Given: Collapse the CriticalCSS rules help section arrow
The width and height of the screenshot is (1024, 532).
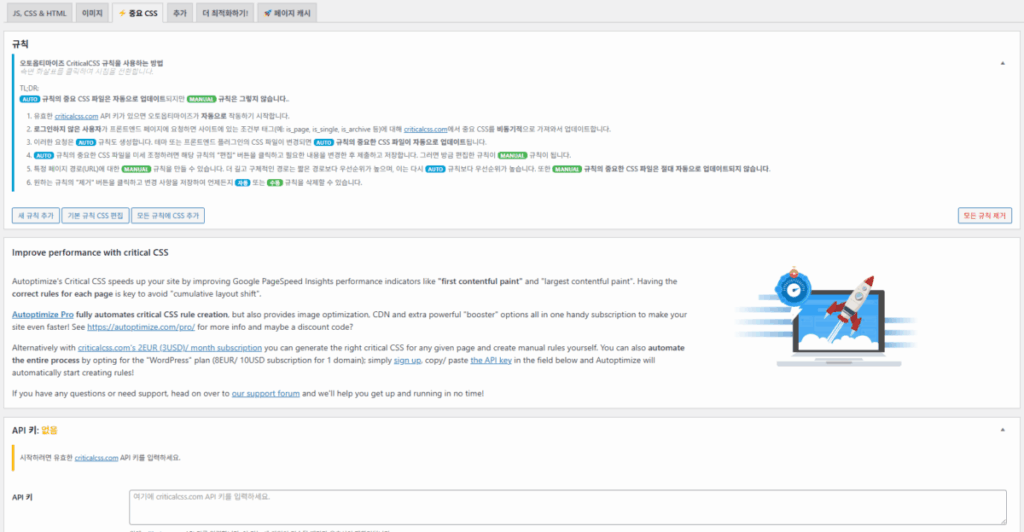Looking at the screenshot, I should click(1003, 62).
